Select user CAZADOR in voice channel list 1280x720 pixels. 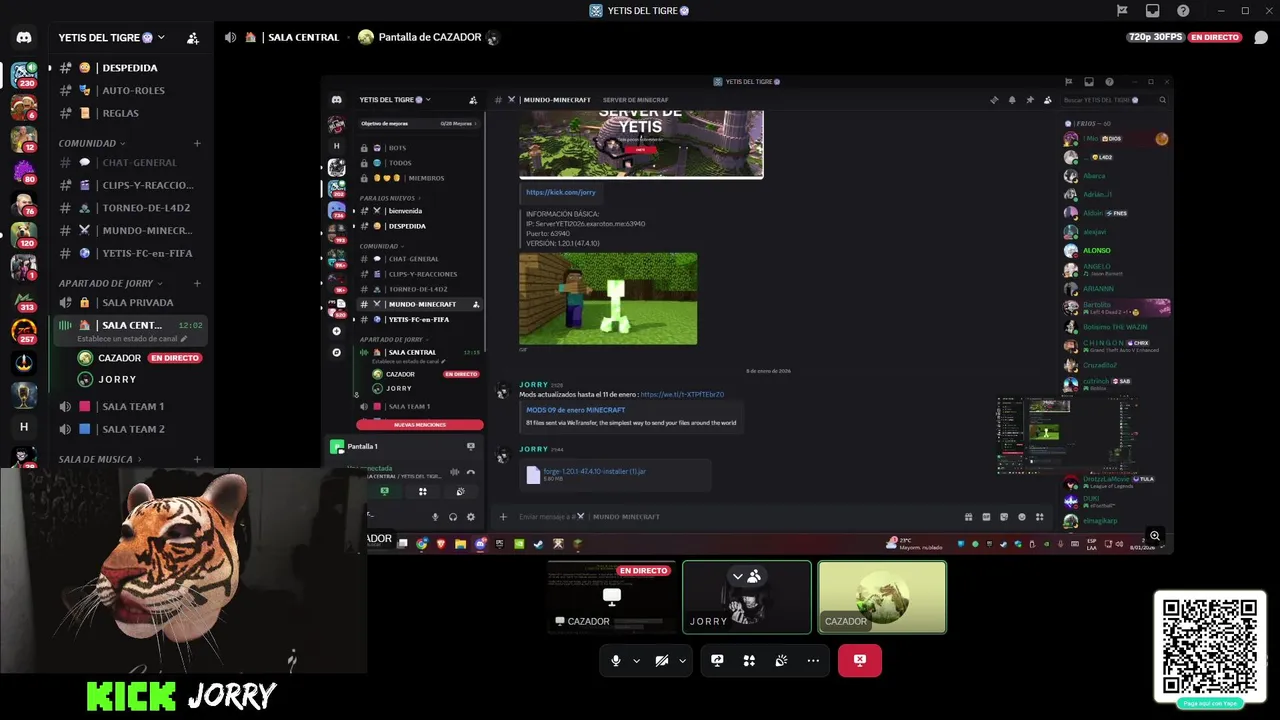(x=119, y=358)
